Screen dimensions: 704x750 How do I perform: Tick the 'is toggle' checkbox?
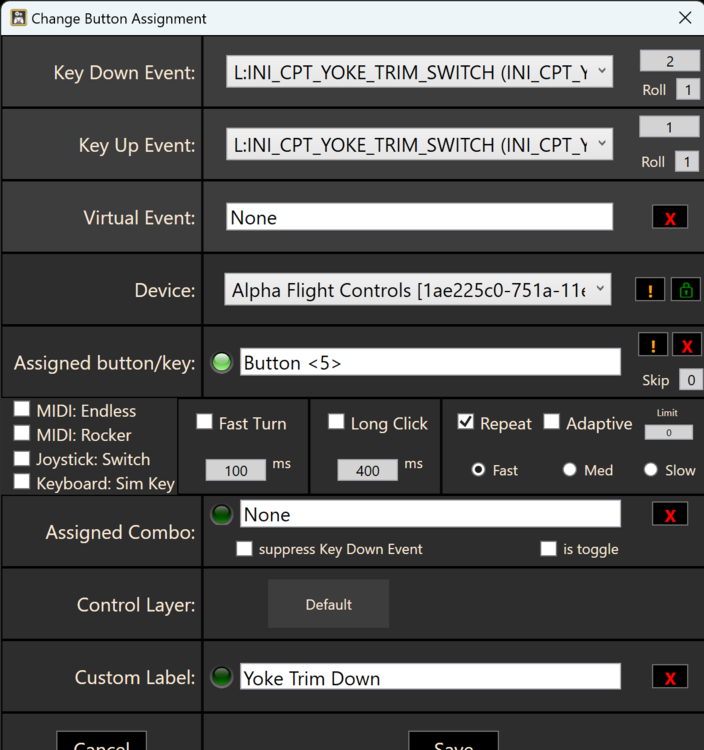(548, 549)
